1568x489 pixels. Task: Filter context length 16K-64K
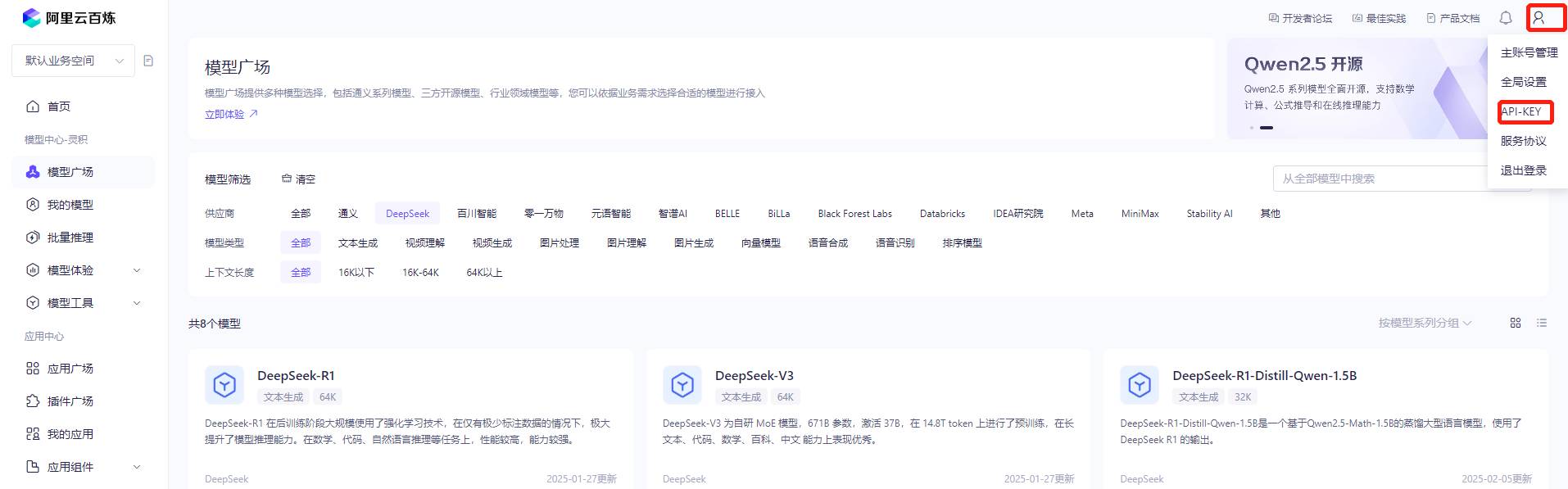coord(420,273)
